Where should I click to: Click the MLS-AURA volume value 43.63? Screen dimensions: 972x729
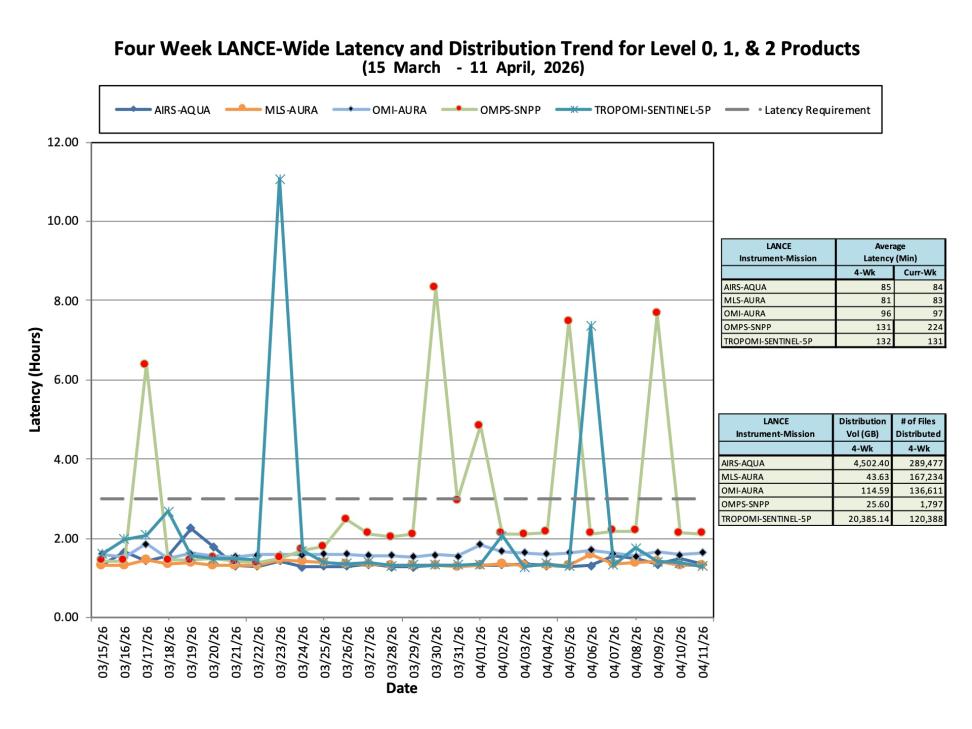tap(877, 477)
